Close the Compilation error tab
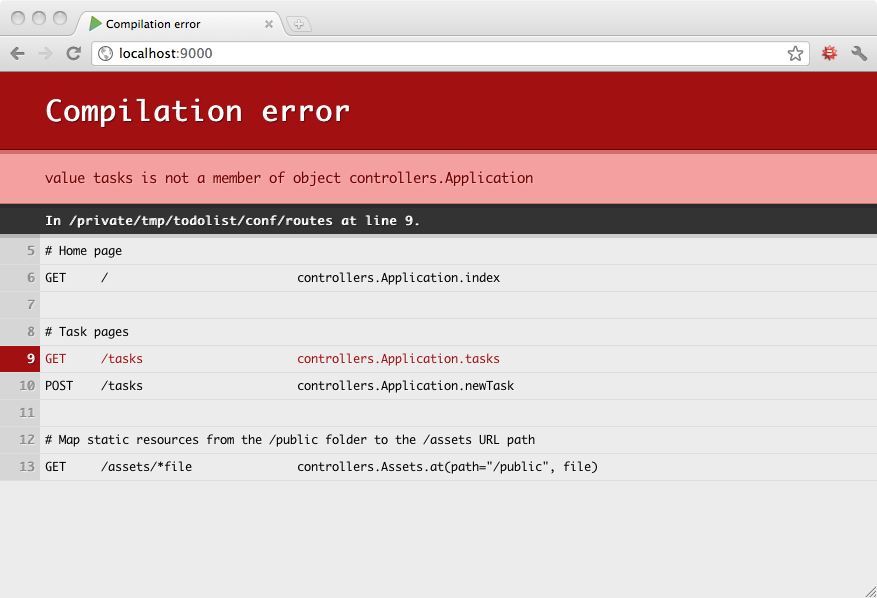Image resolution: width=877 pixels, height=598 pixels. point(269,24)
